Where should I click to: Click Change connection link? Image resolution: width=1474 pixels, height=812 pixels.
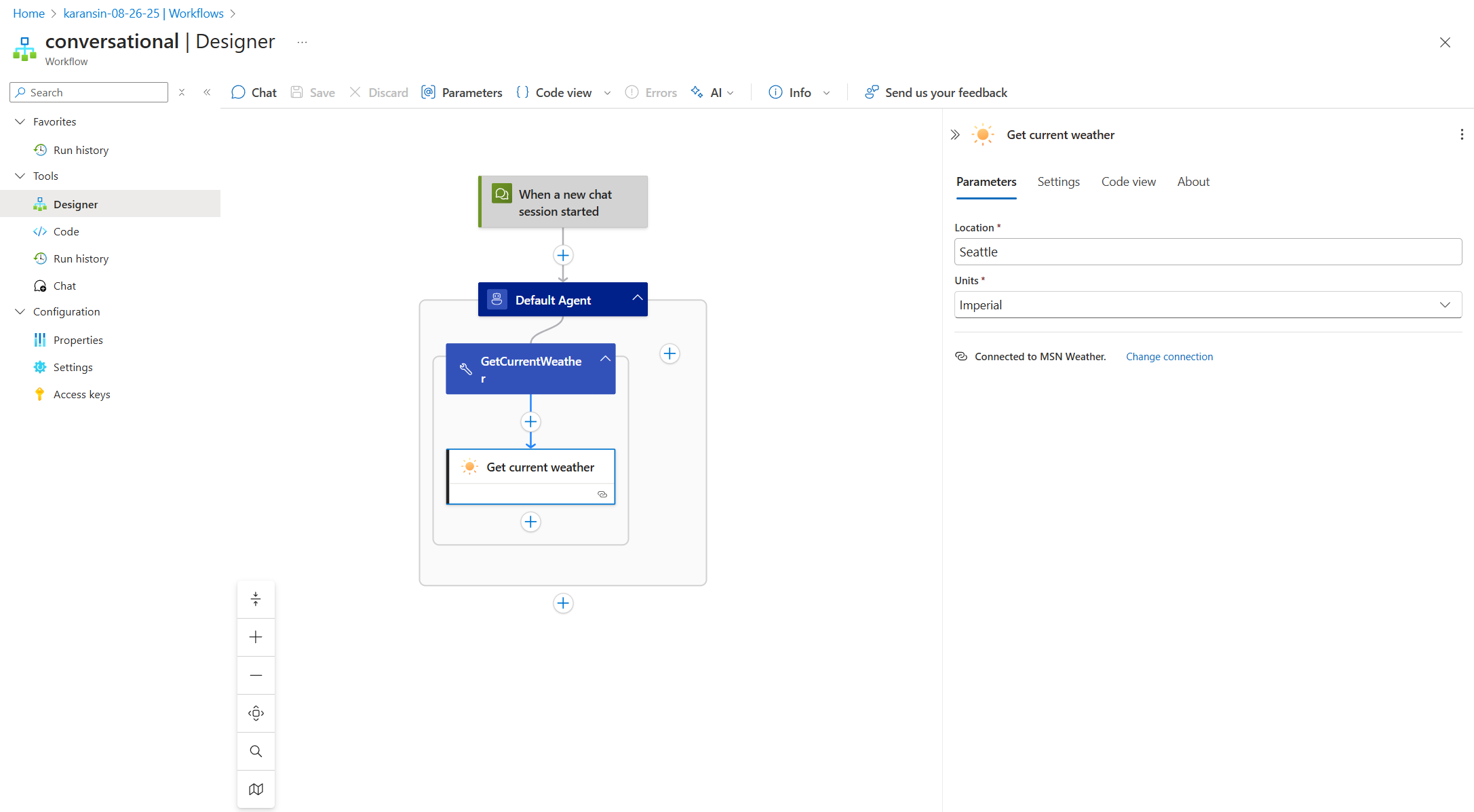click(x=1169, y=357)
